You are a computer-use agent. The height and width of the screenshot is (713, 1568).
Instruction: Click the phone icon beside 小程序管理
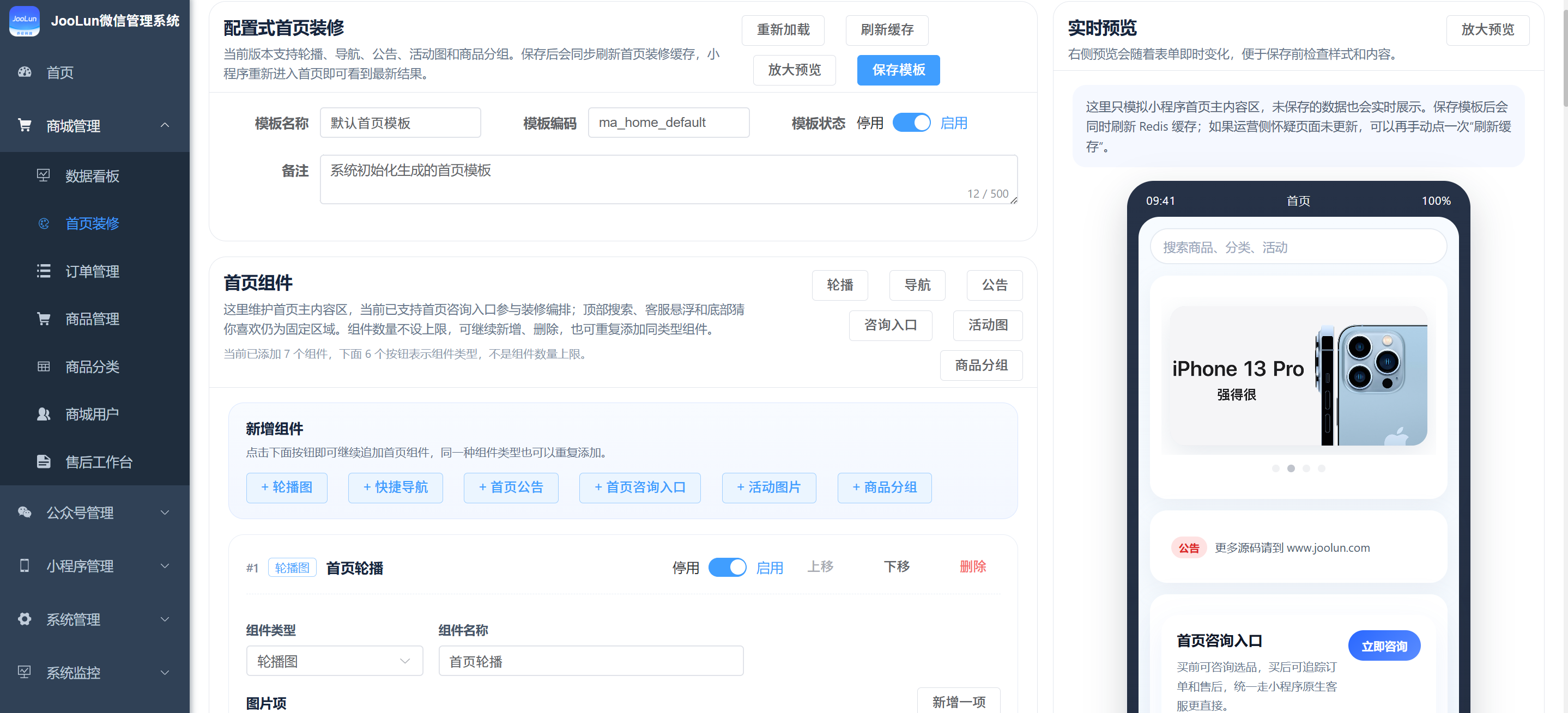point(25,565)
